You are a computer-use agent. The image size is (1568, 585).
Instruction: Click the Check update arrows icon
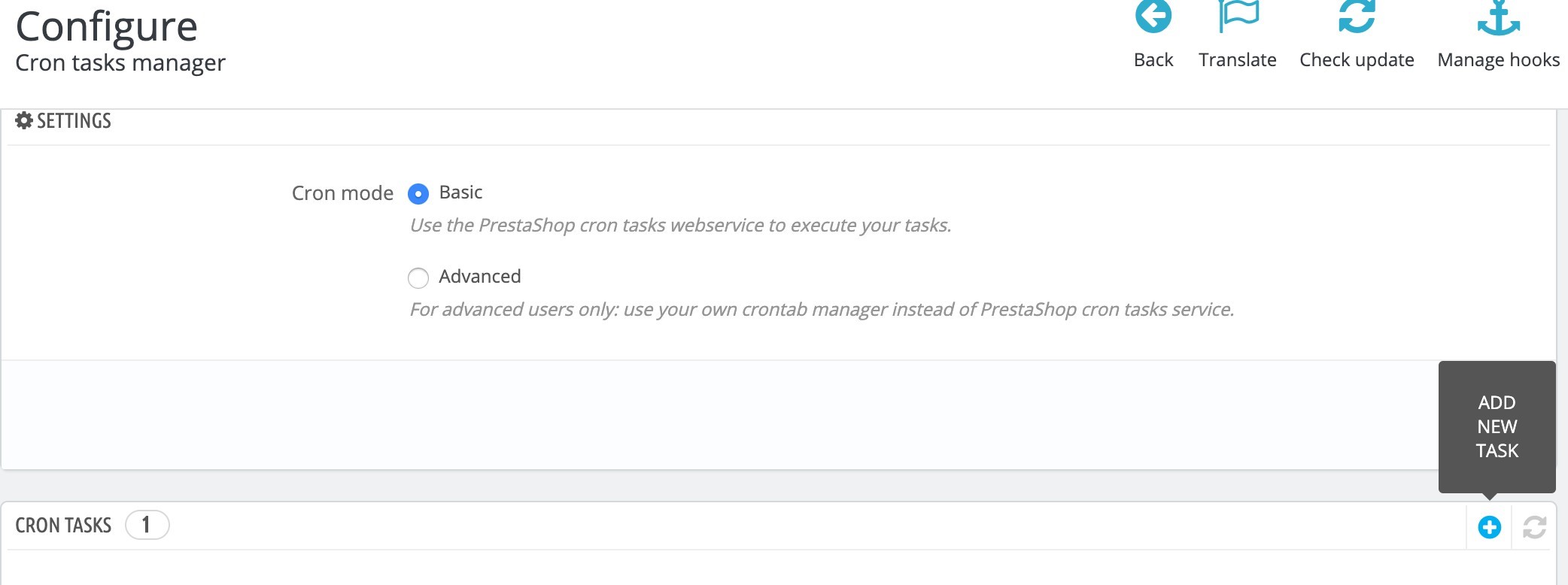(x=1357, y=17)
